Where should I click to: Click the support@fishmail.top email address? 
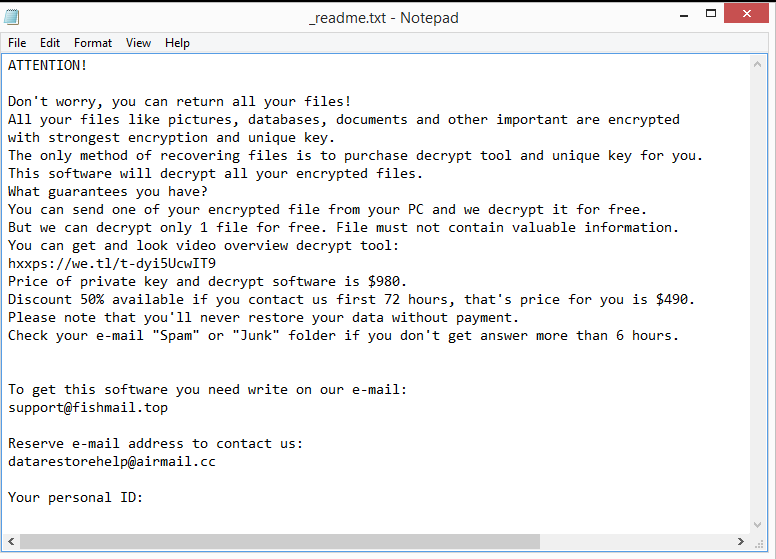tap(88, 408)
